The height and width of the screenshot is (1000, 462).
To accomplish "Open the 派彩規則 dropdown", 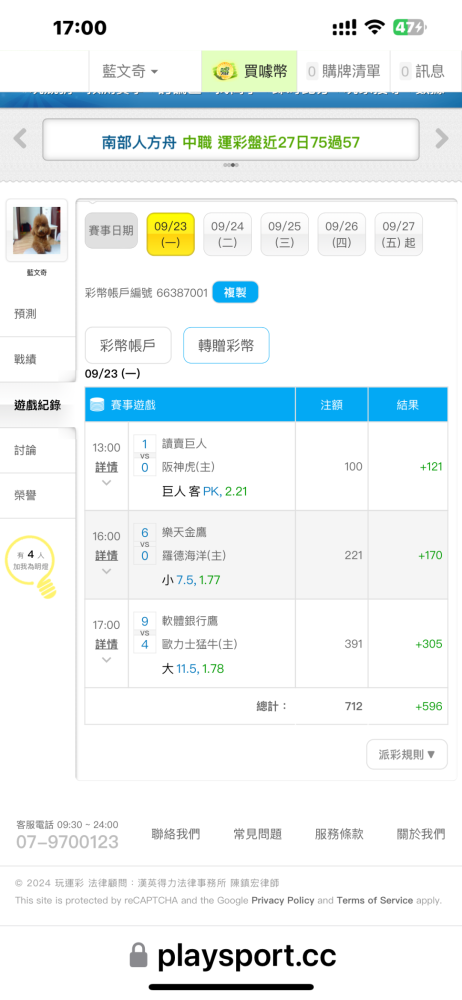I will click(407, 754).
